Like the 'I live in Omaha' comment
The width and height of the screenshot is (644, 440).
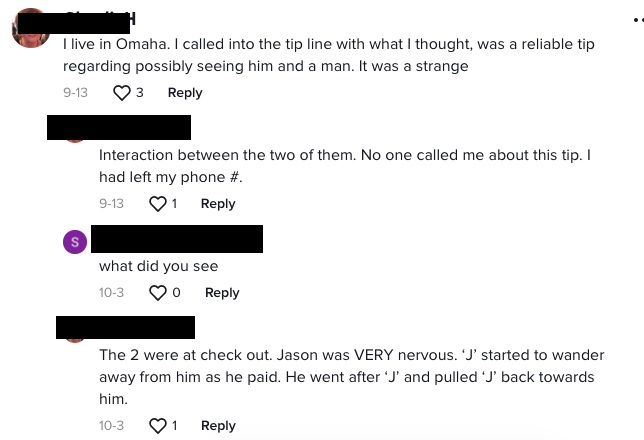click(x=122, y=93)
